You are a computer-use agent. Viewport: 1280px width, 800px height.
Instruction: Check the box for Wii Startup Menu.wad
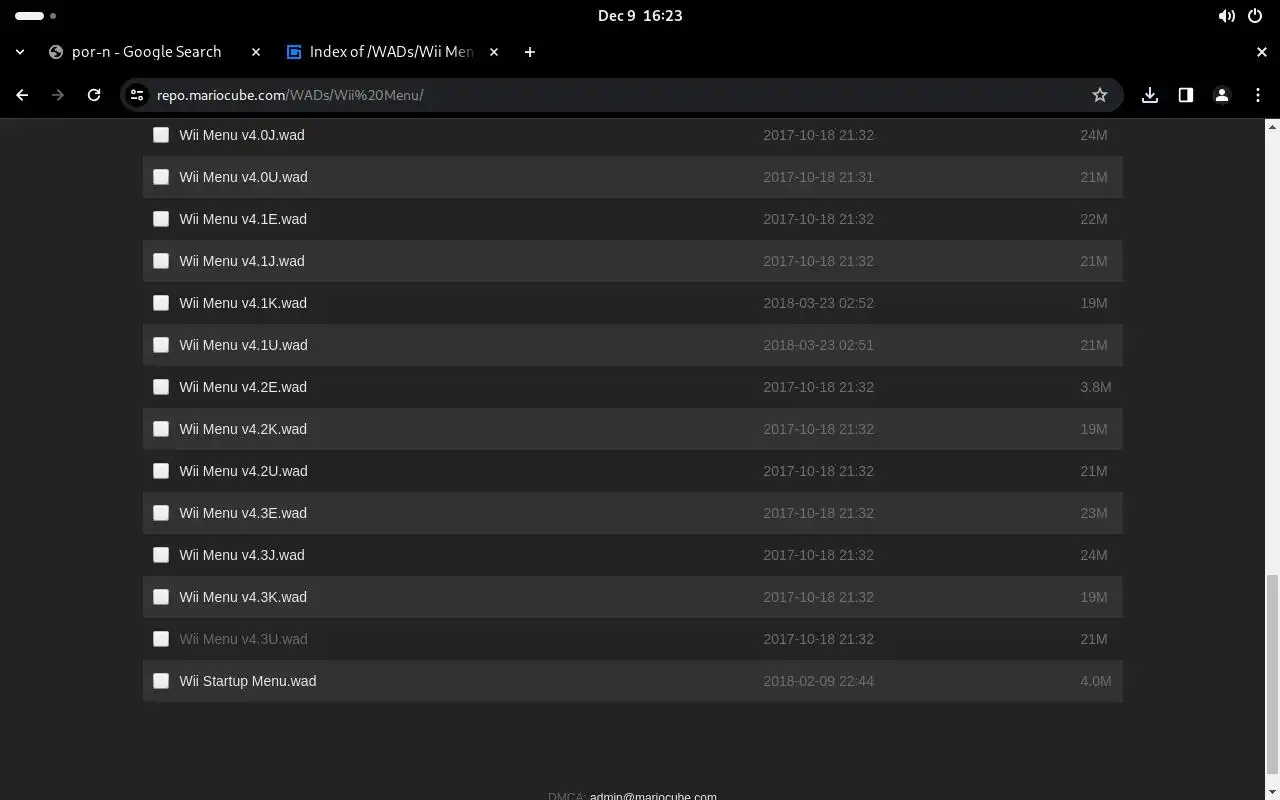161,681
